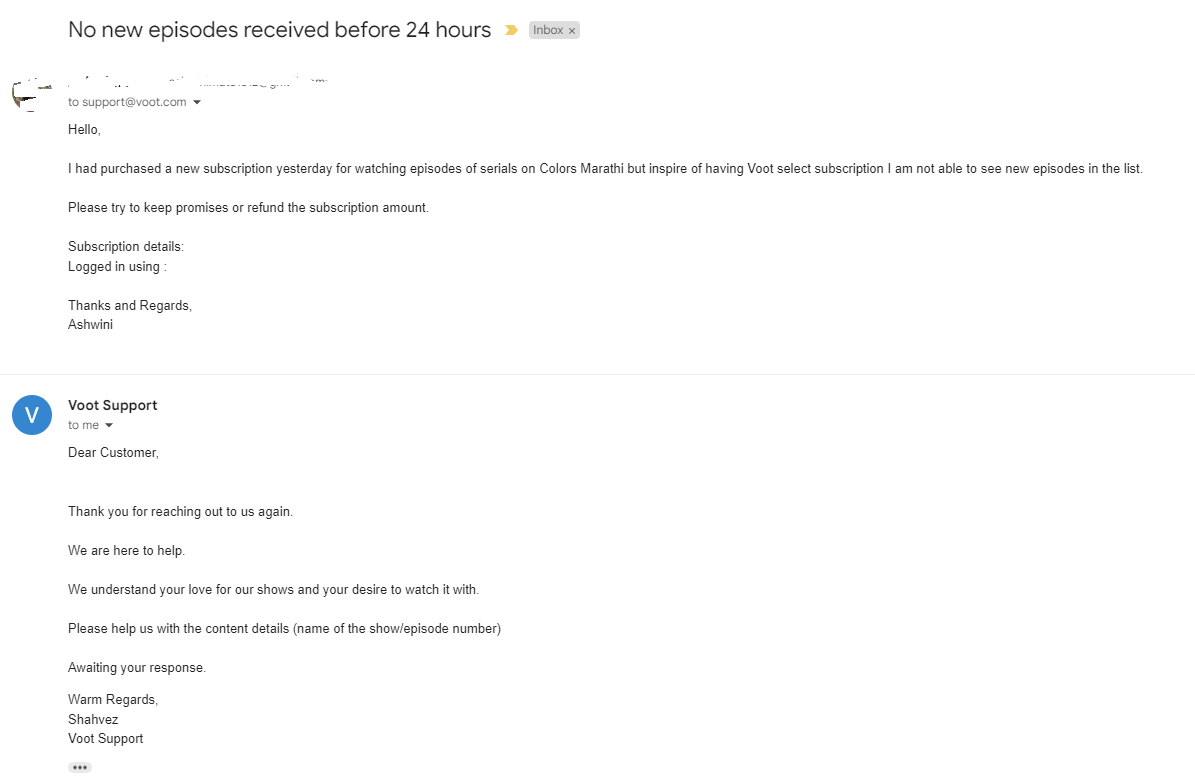Remove the Inbox label with its x
The height and width of the screenshot is (778, 1195).
click(572, 31)
